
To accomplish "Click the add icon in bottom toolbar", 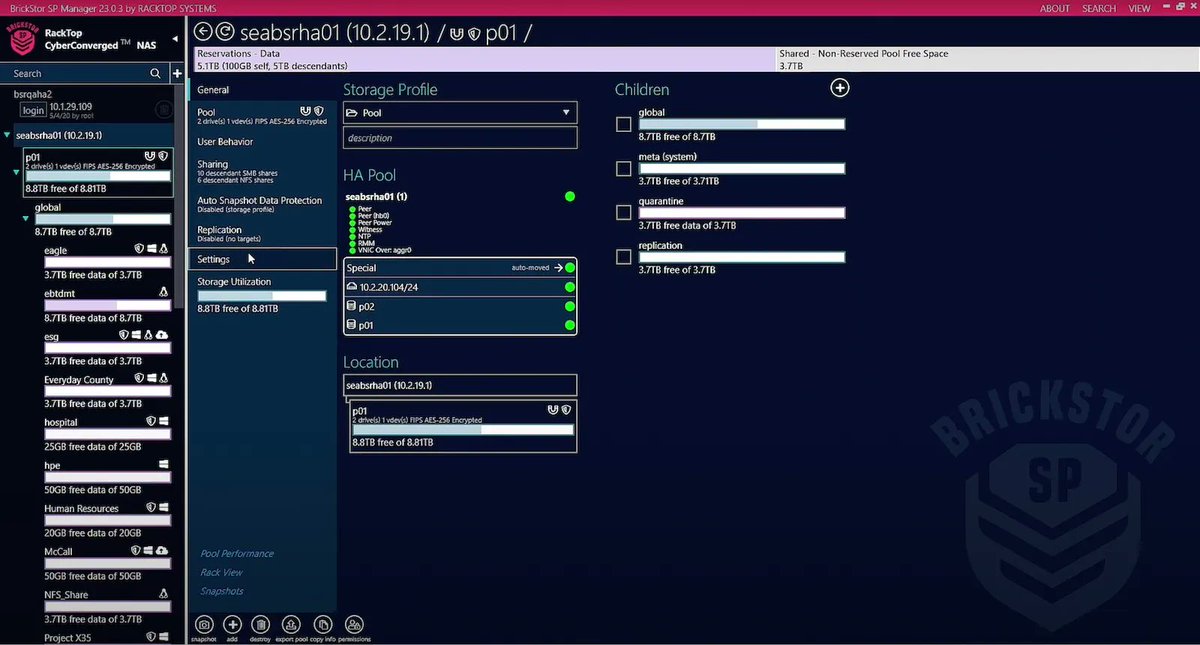I will [232, 624].
